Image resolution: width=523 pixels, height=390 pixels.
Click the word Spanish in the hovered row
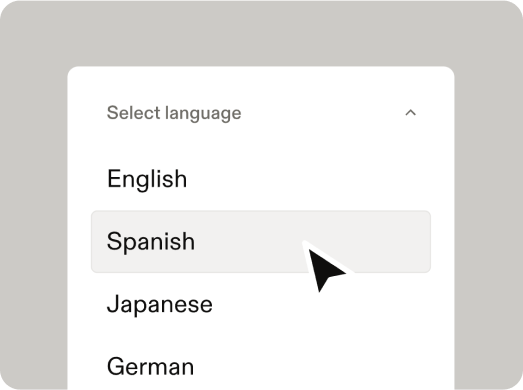click(x=151, y=242)
